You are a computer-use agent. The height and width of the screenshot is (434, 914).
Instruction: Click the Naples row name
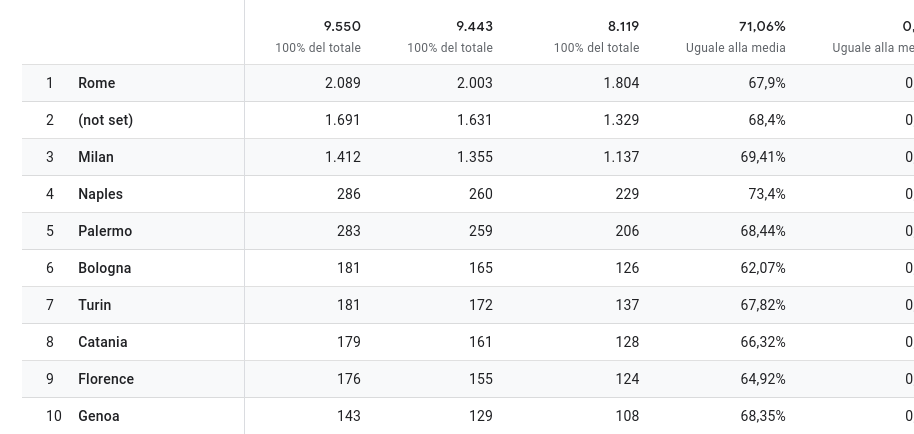pos(100,194)
